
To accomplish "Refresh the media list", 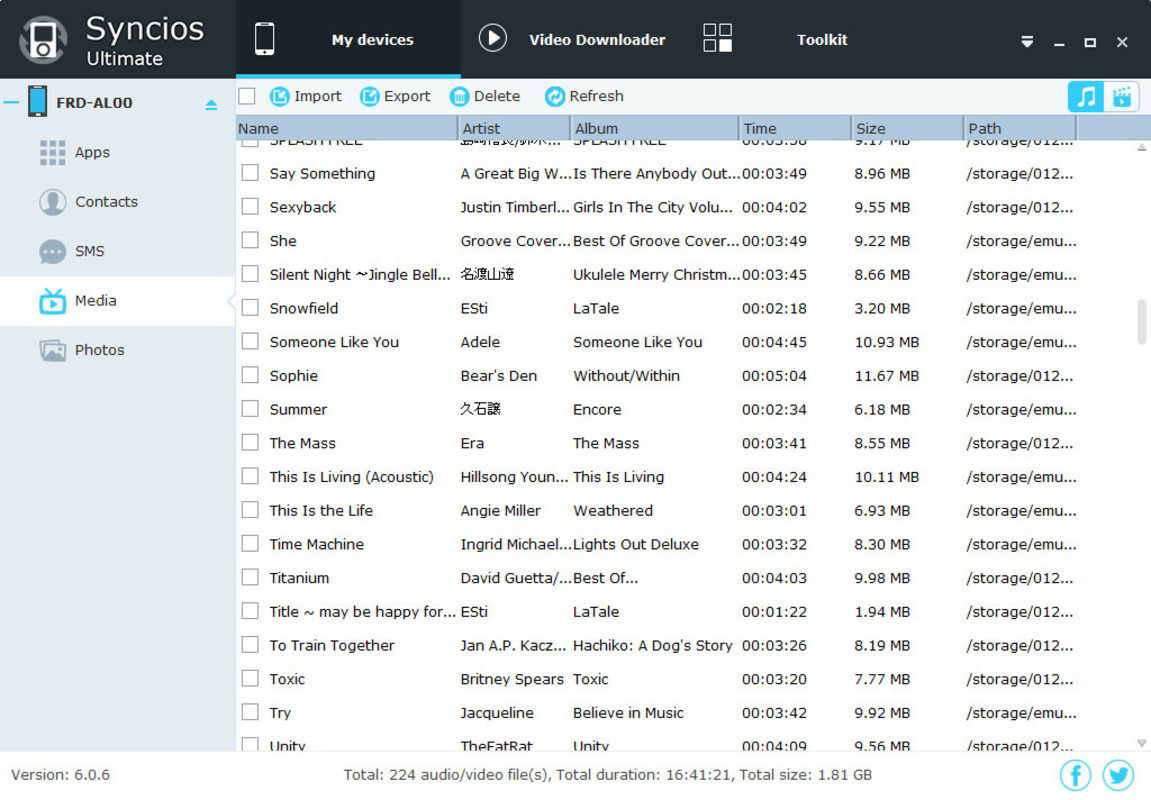I will tap(584, 96).
